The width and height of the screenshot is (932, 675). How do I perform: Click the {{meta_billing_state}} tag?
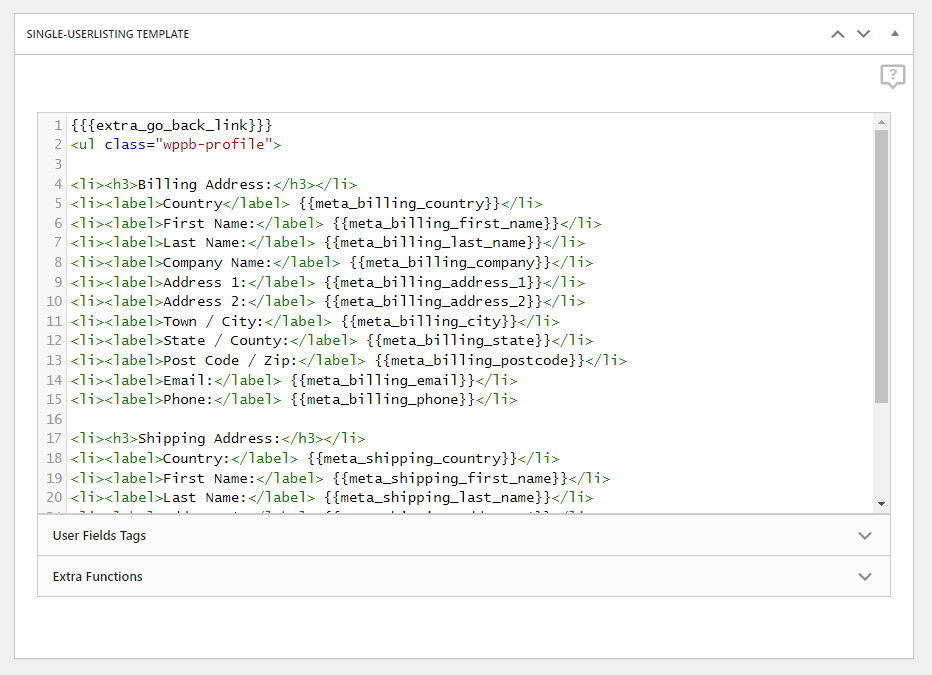pos(459,340)
